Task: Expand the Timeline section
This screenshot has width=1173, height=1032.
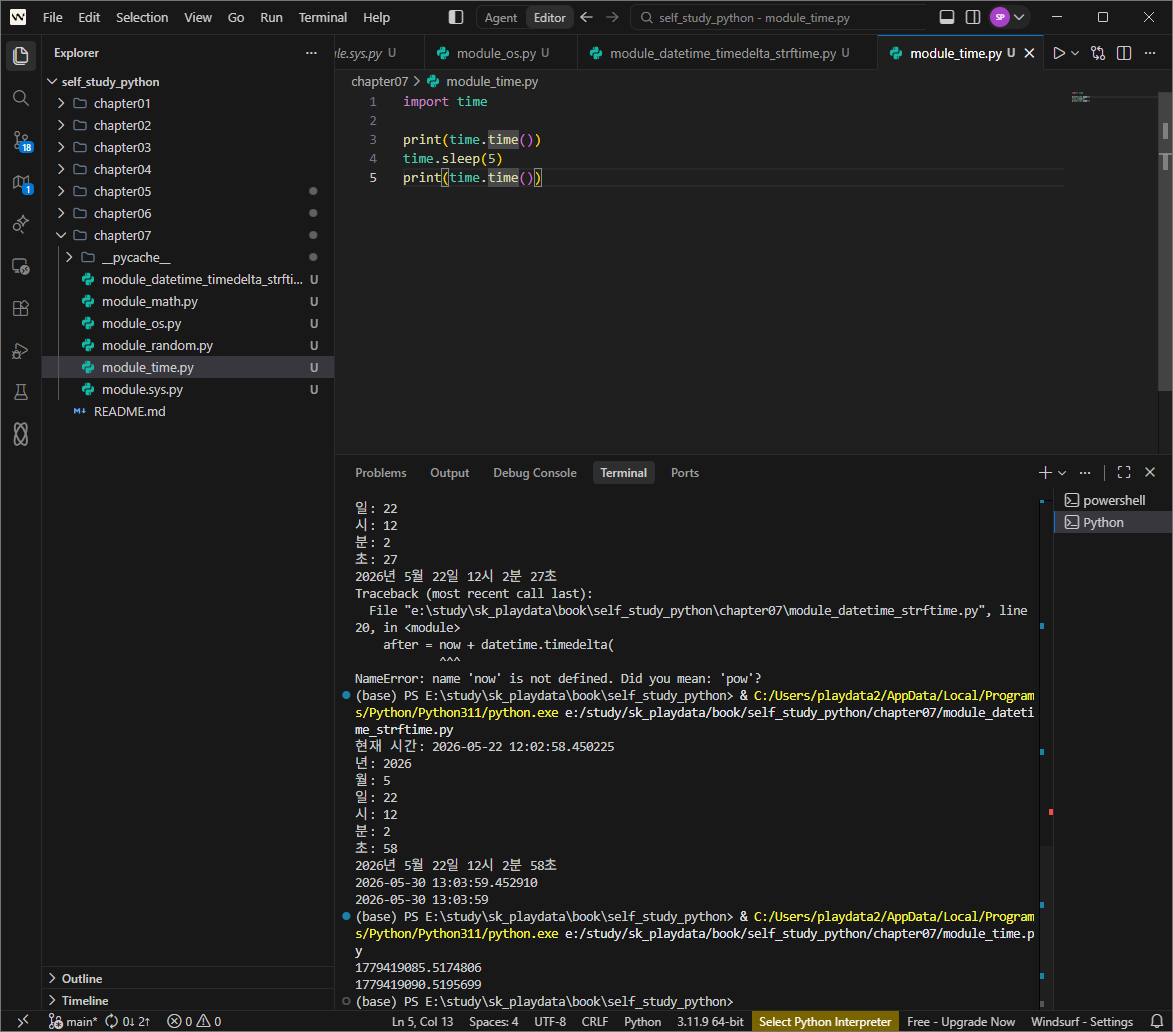Action: coord(188,1000)
